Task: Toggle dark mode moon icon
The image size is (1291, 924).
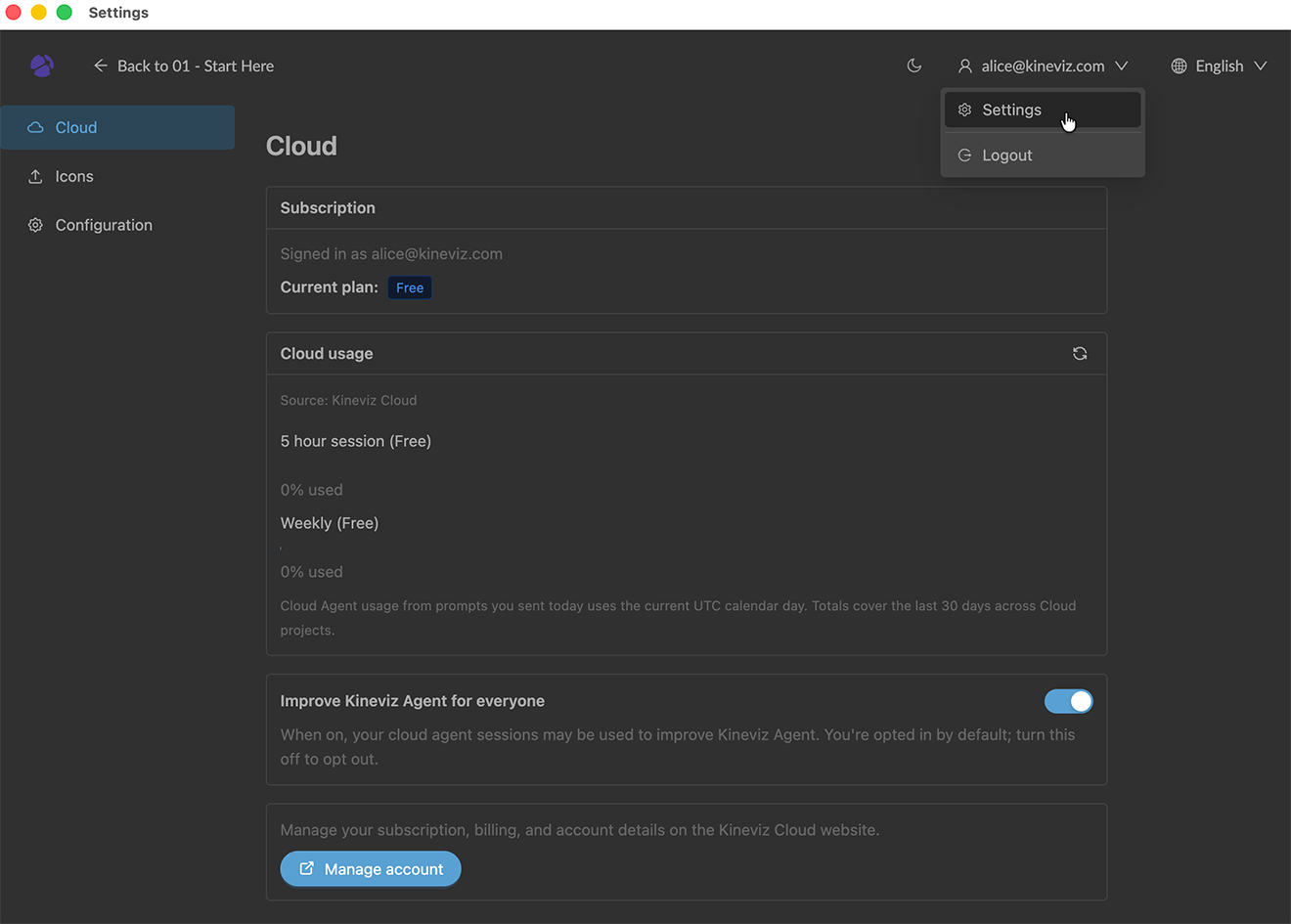Action: pyautogui.click(x=914, y=66)
